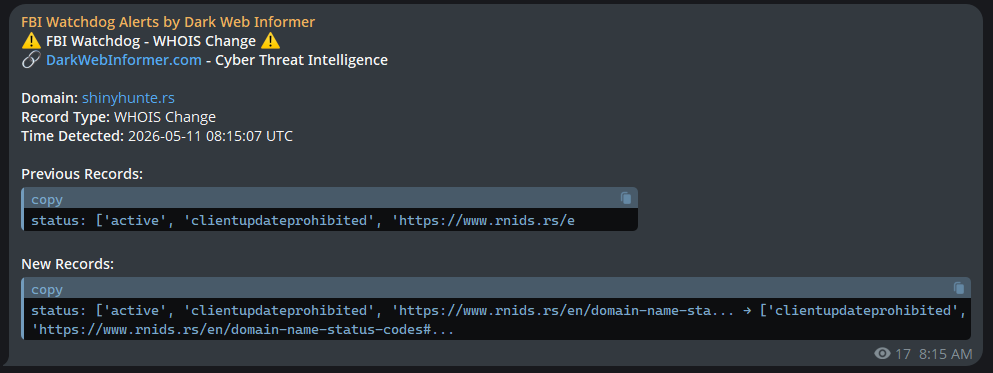Select the New Records first status line
Screen dimensions: 993x373
[499, 310]
